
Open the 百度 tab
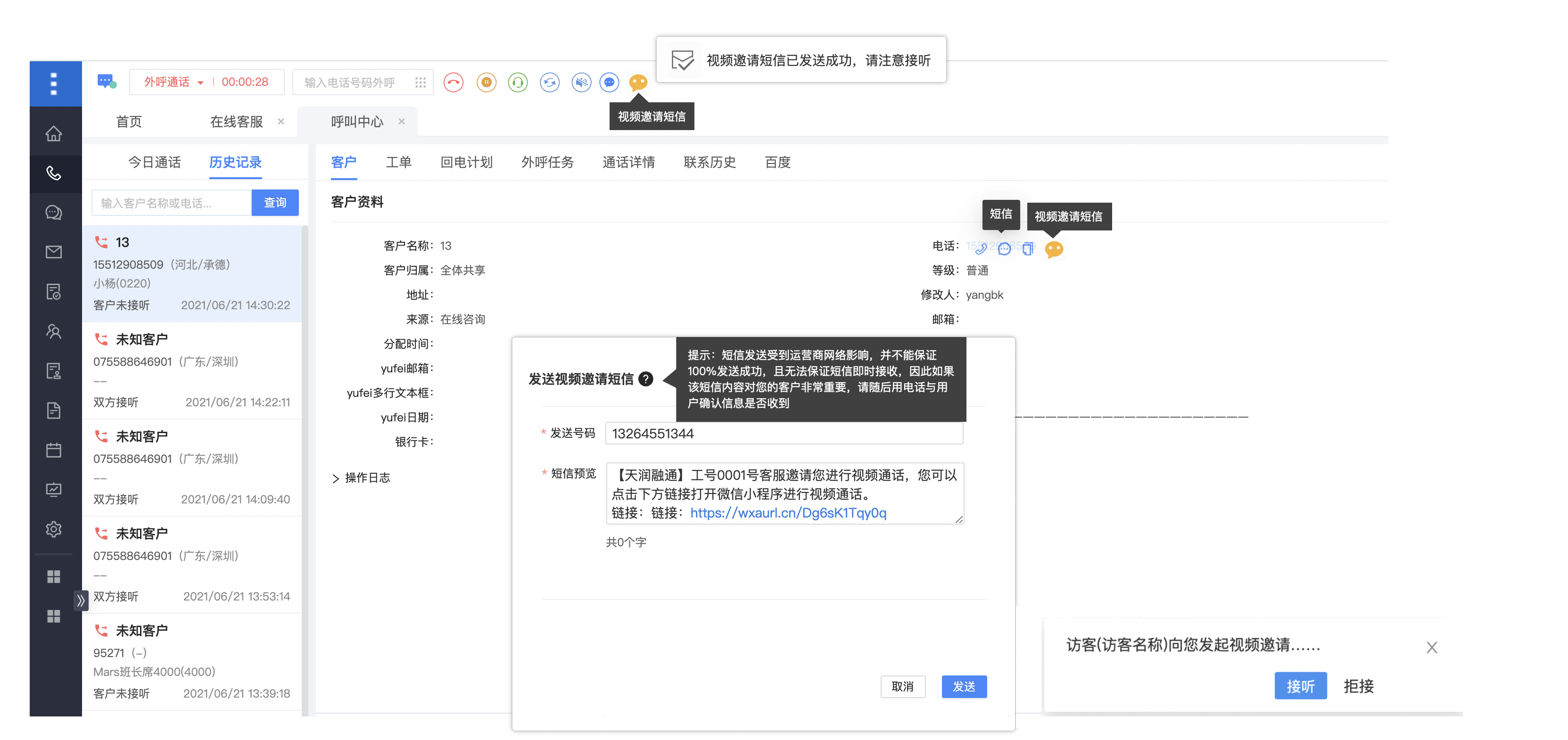777,162
